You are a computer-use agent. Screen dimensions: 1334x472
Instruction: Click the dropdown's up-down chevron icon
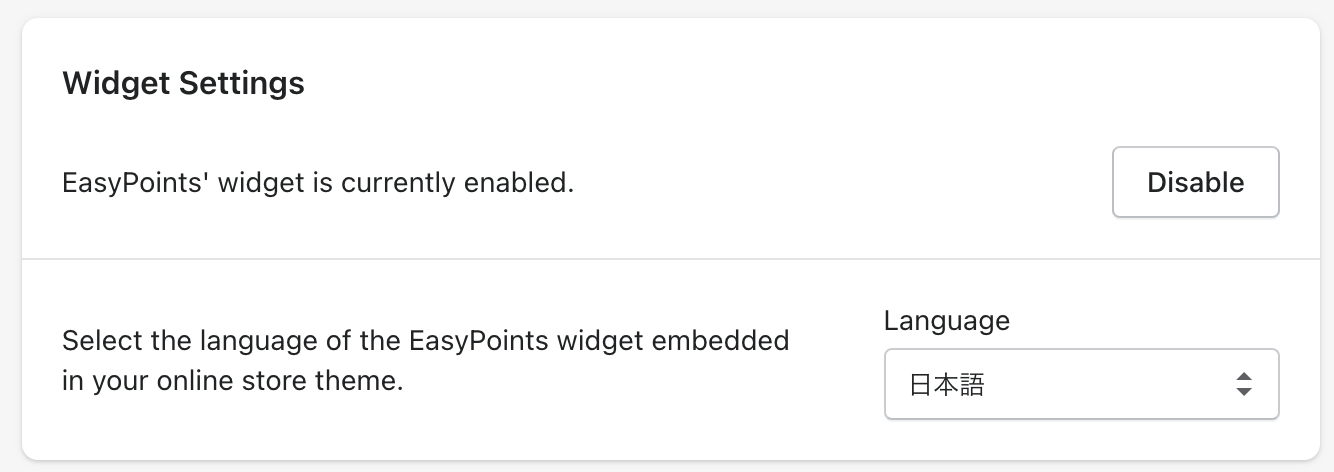(1243, 383)
